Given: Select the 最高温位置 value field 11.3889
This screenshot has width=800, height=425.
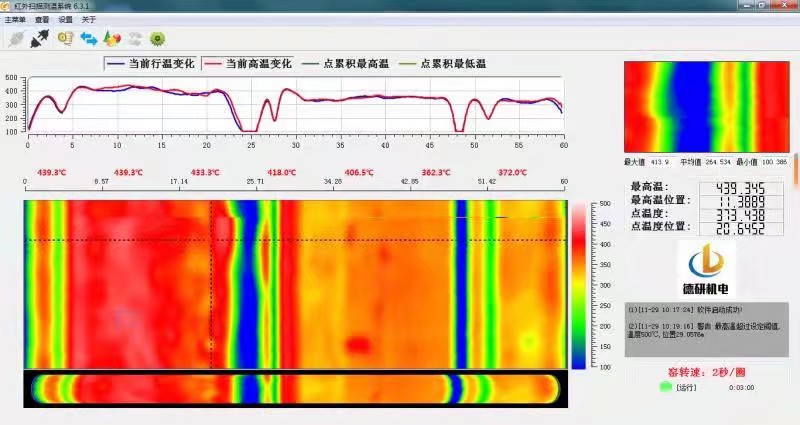Looking at the screenshot, I should pos(741,202).
